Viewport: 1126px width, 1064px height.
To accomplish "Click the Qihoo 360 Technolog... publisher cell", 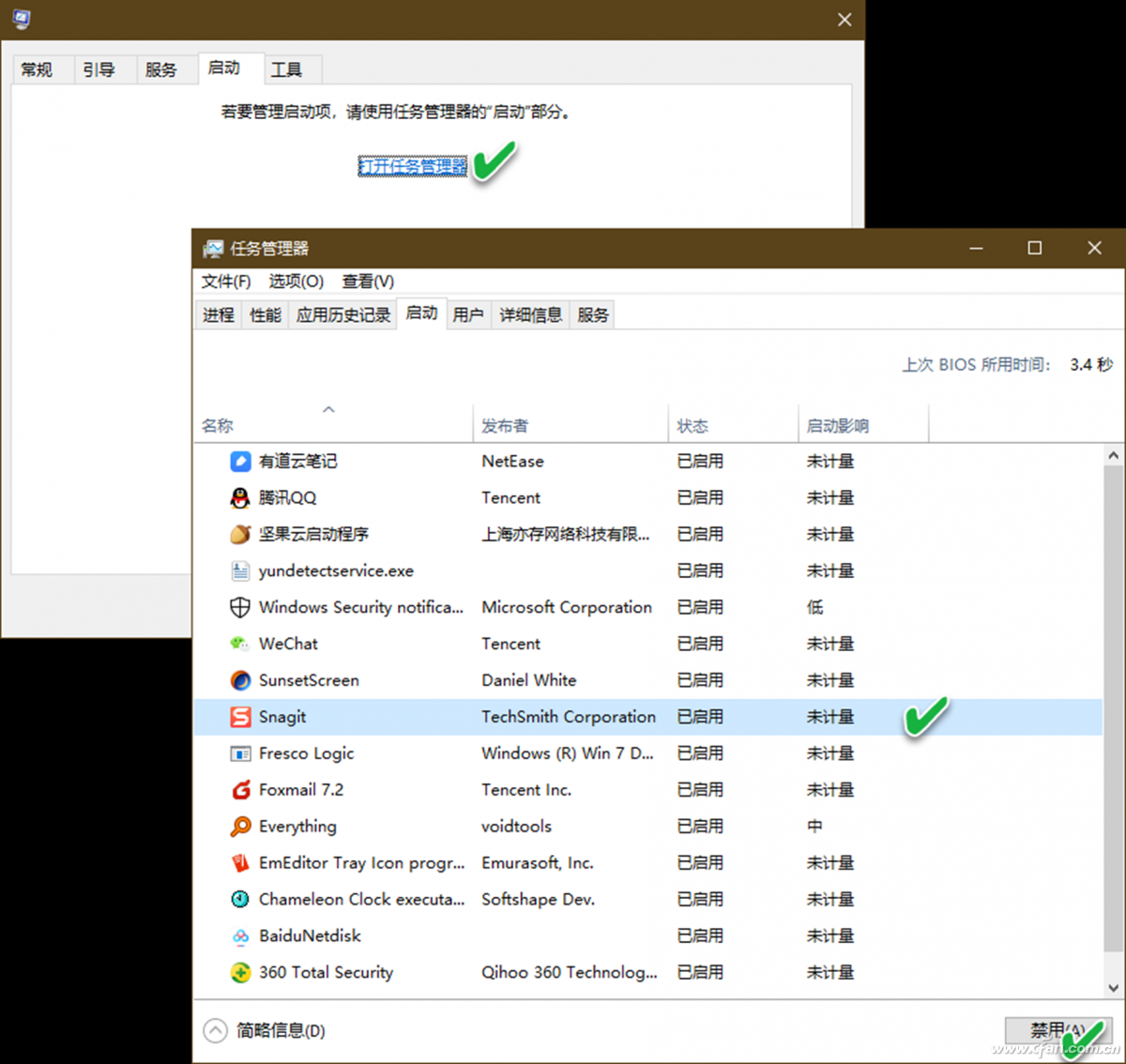I will [x=570, y=972].
